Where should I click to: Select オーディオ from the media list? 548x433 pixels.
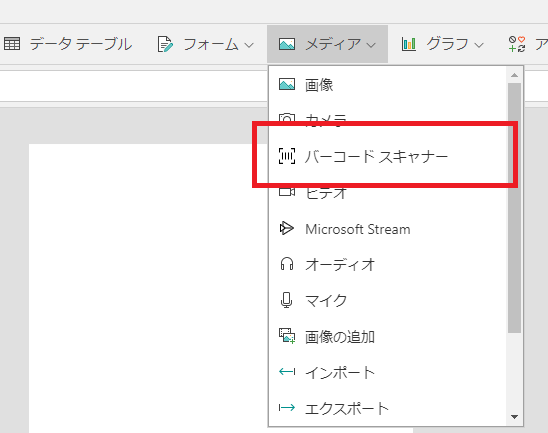point(387,265)
